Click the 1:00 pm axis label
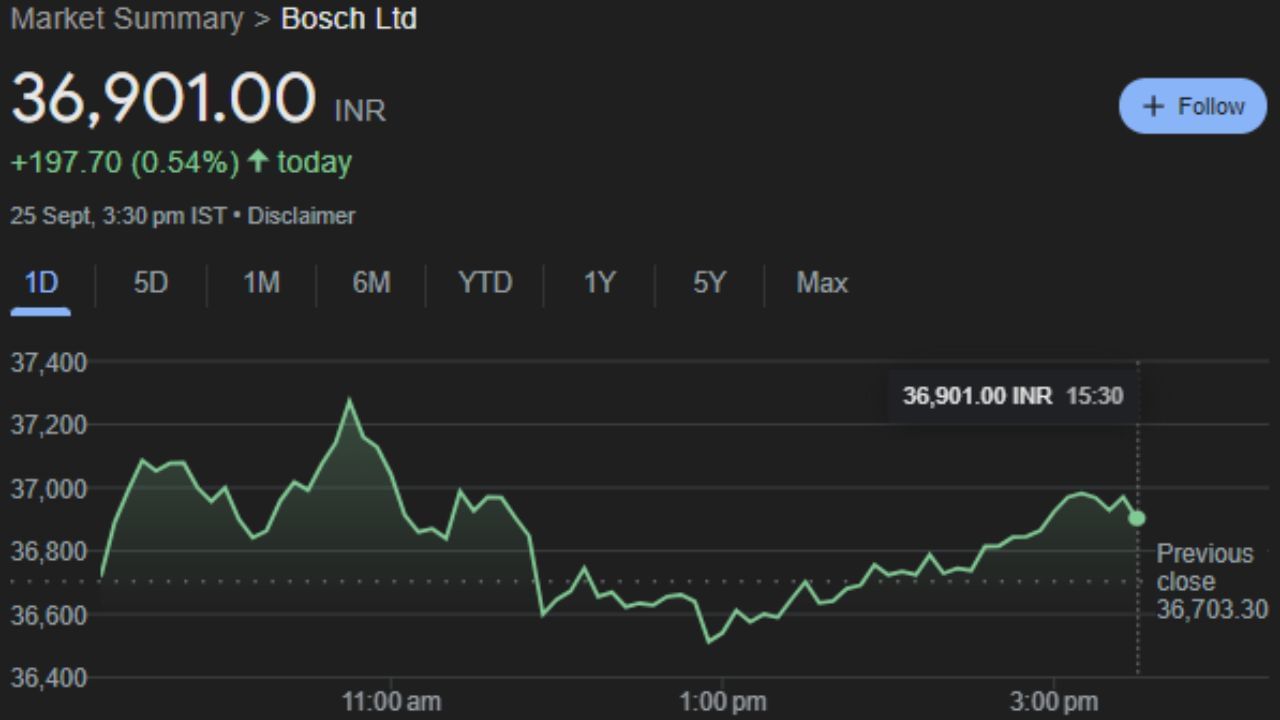Viewport: 1280px width, 720px height. point(723,702)
